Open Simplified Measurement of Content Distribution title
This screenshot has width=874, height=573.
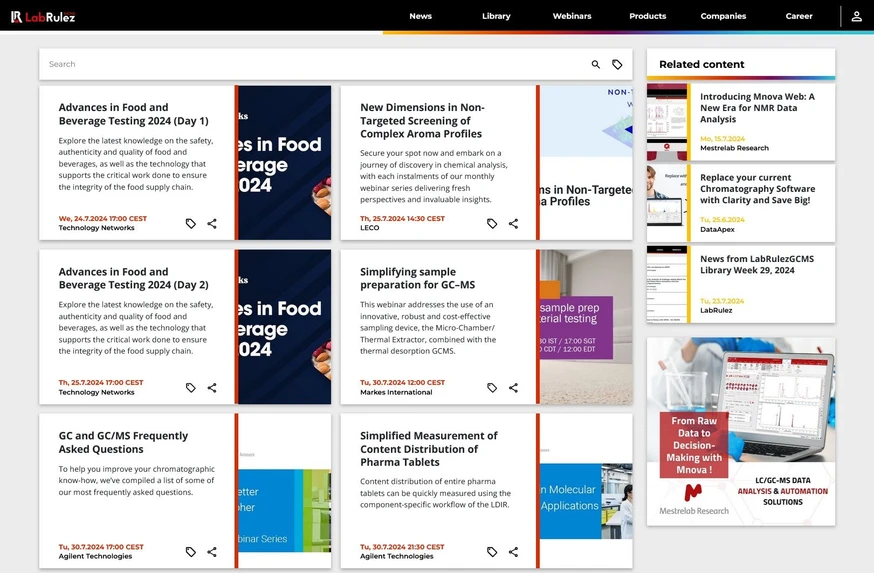(429, 449)
